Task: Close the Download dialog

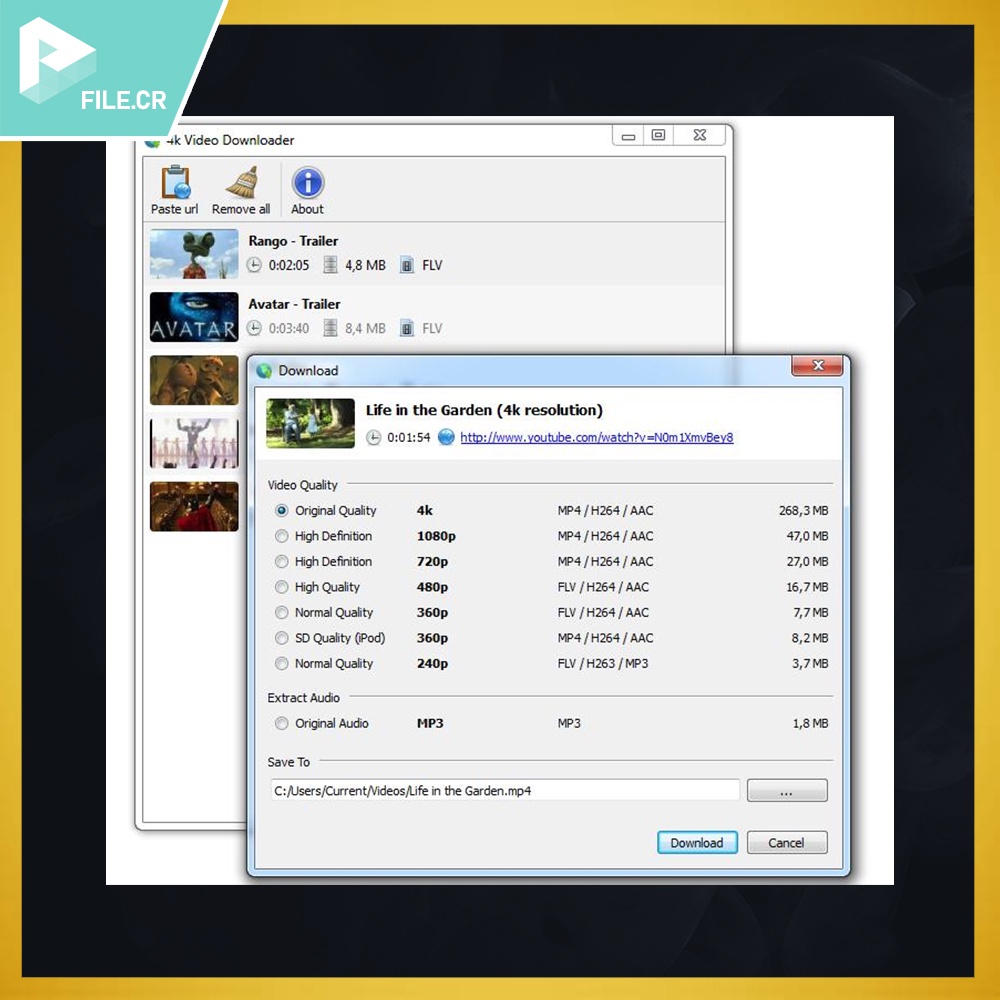Action: 818,365
